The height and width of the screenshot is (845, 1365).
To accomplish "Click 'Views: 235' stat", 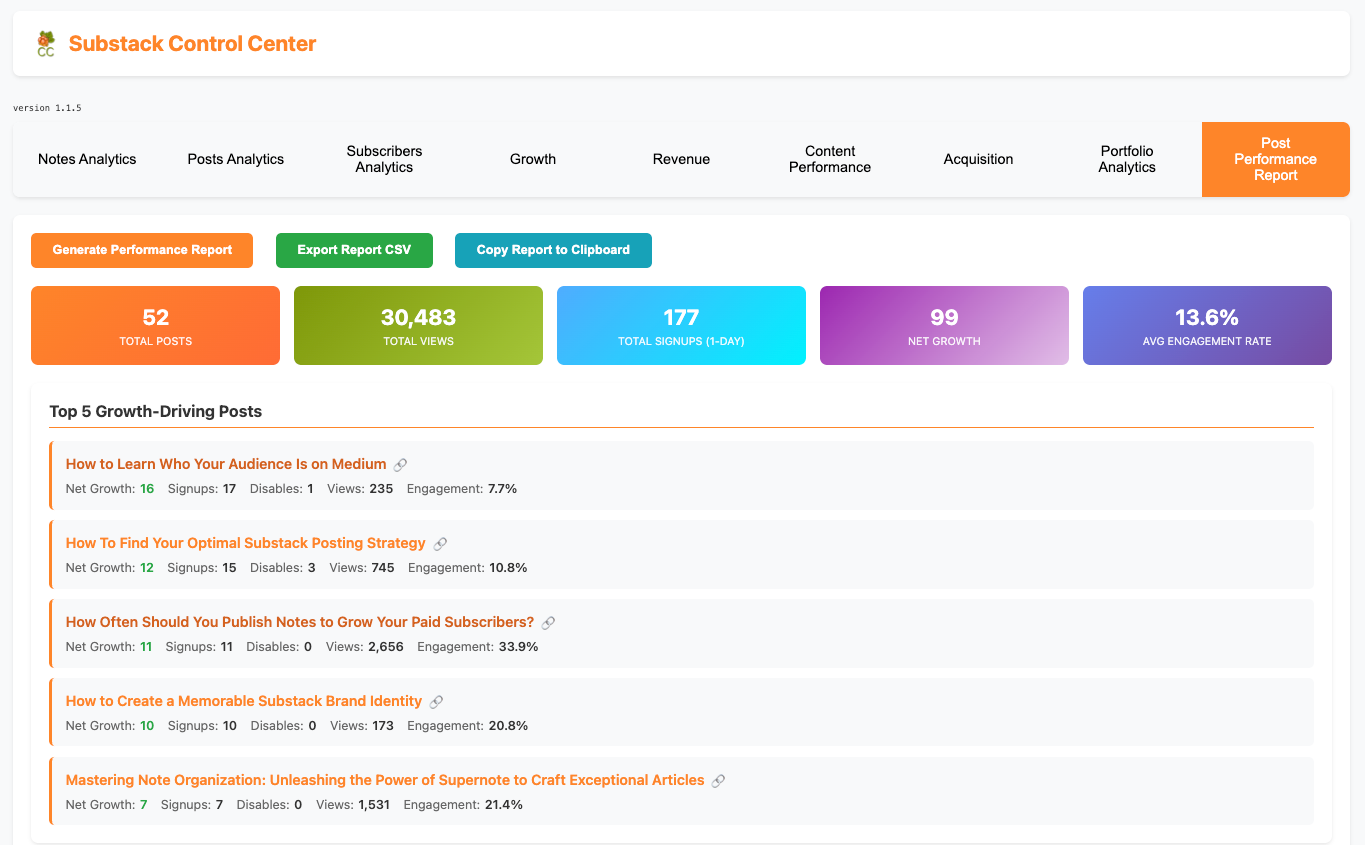I will 360,489.
